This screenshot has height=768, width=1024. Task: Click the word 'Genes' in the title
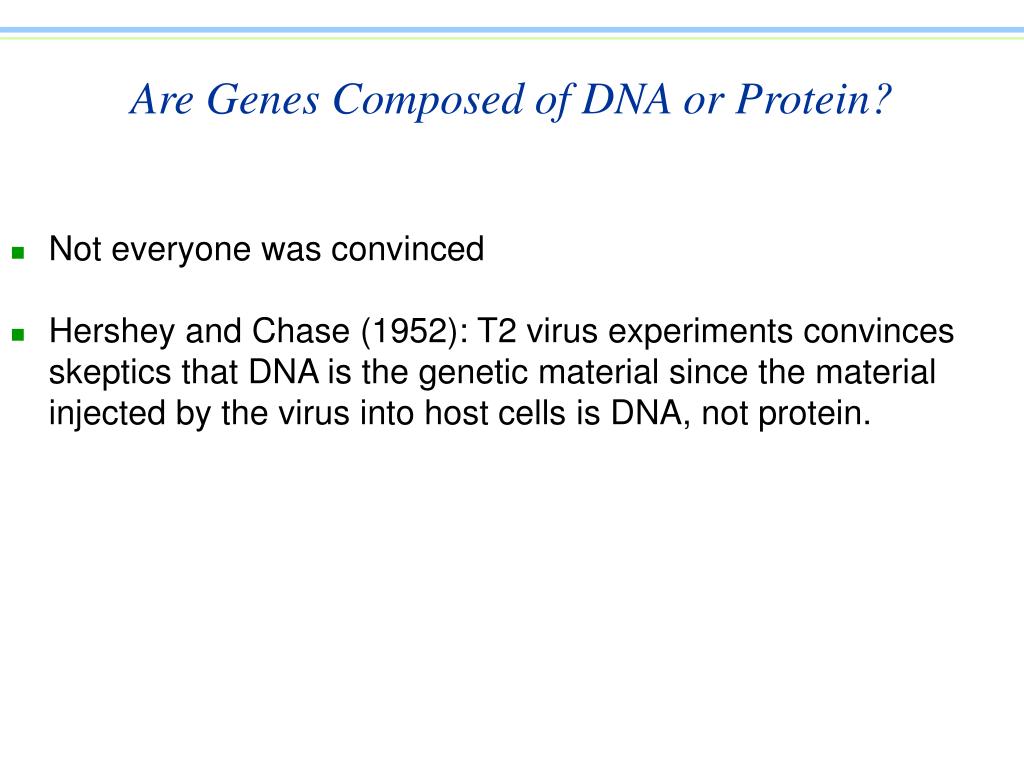(x=263, y=100)
